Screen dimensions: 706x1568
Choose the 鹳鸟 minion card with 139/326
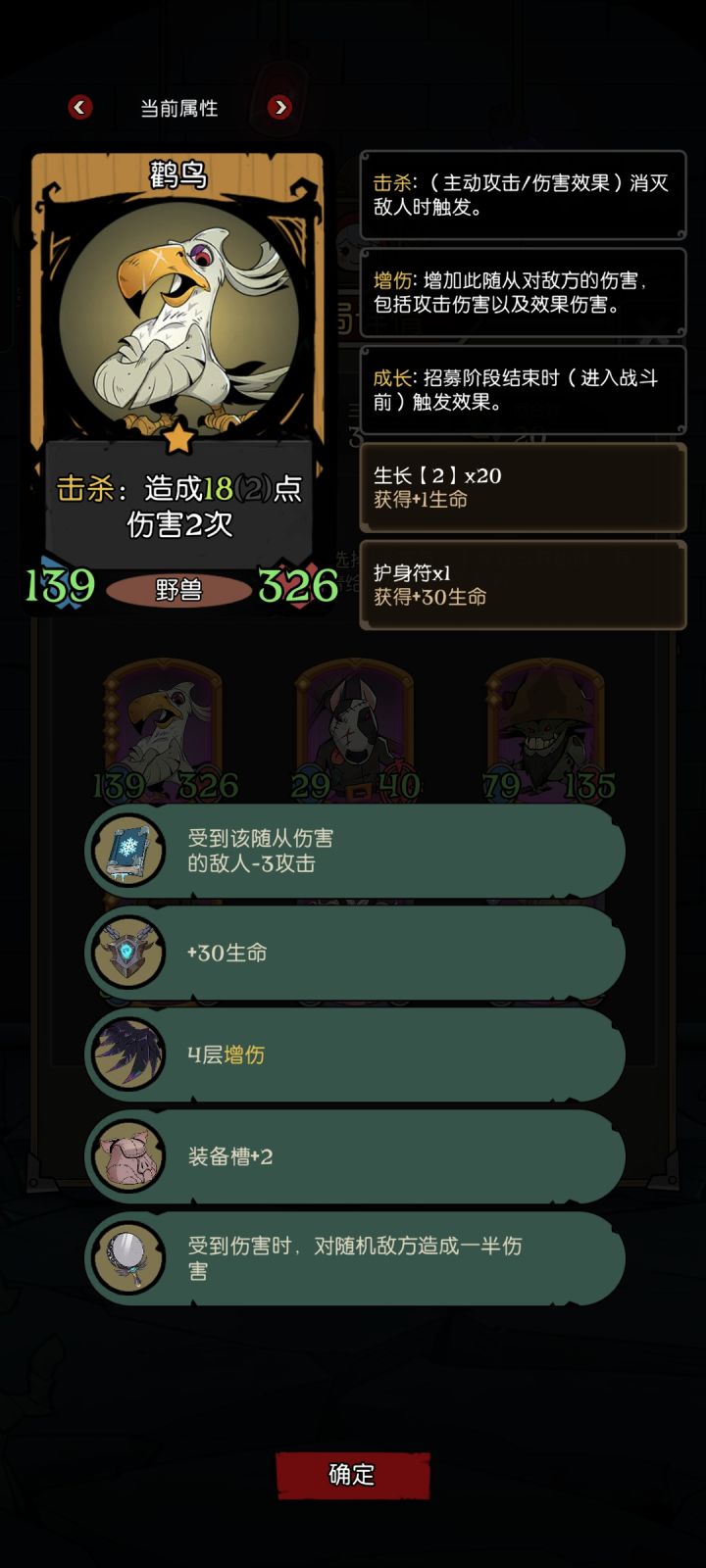coord(163,730)
